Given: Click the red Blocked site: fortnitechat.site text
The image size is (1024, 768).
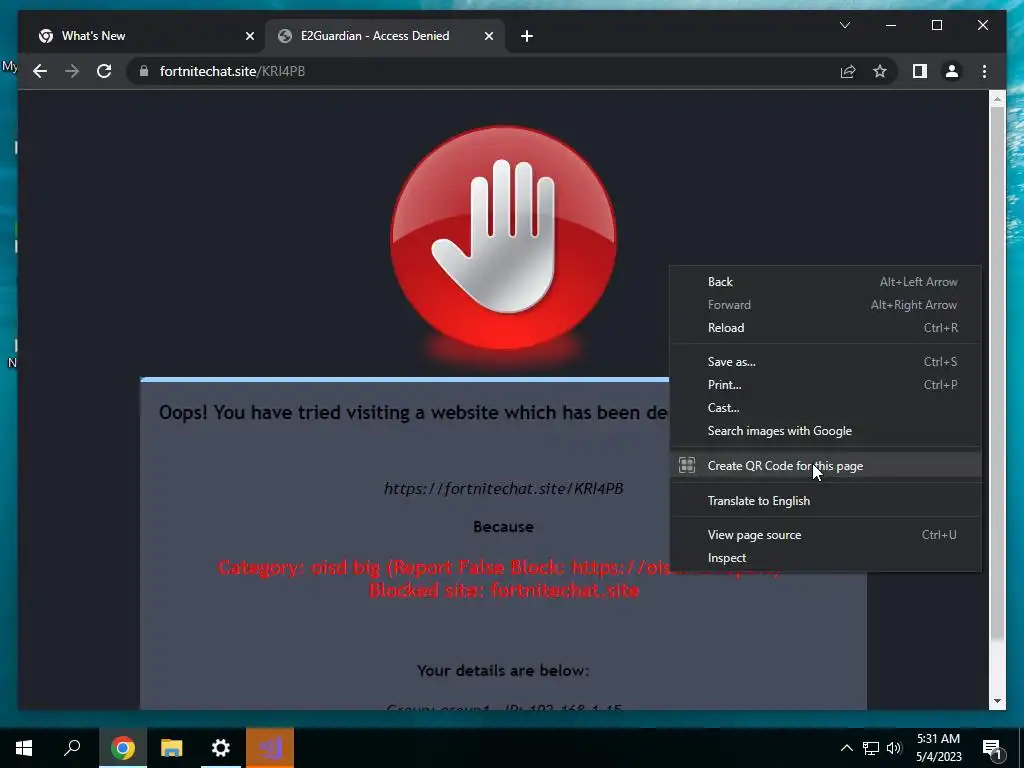Looking at the screenshot, I should tap(504, 590).
